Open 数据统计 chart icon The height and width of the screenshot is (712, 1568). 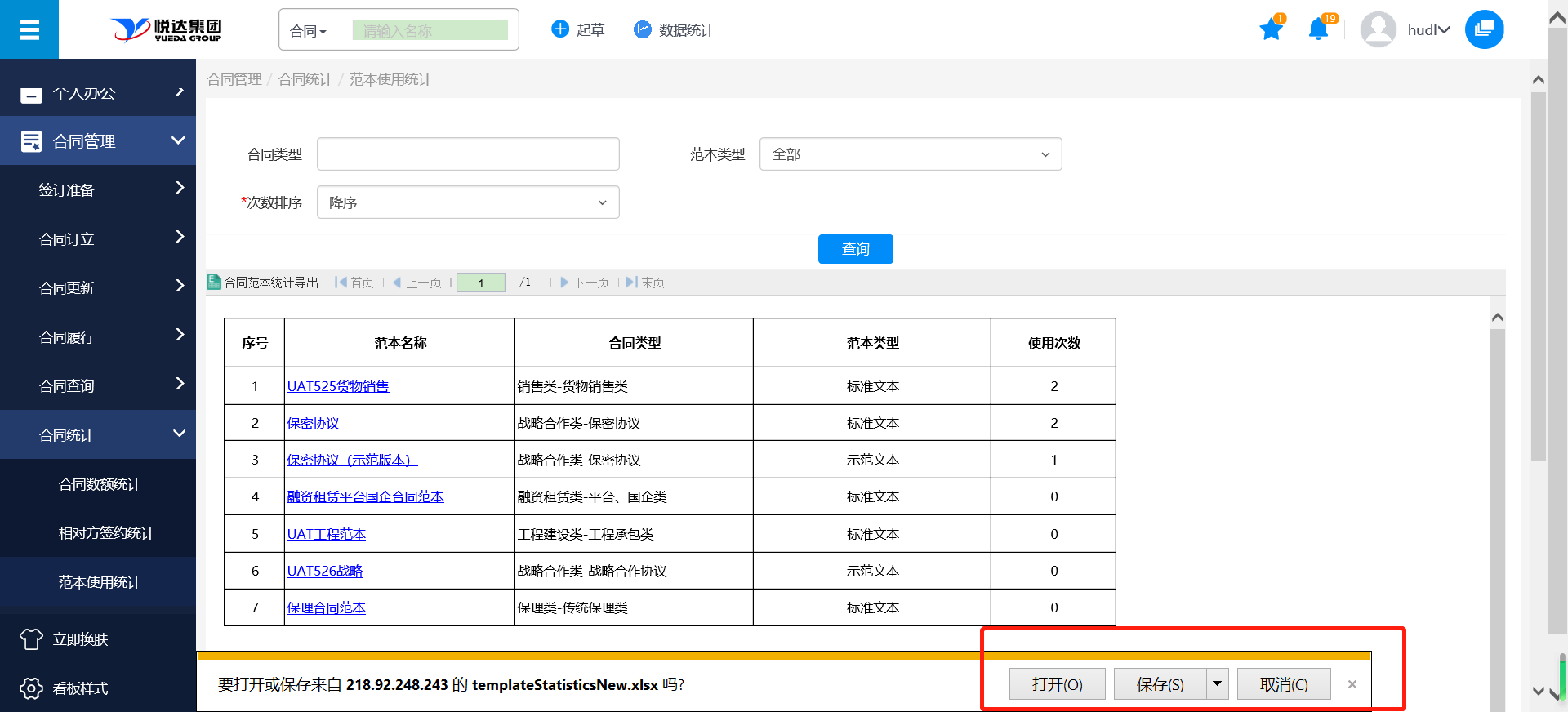pyautogui.click(x=643, y=29)
